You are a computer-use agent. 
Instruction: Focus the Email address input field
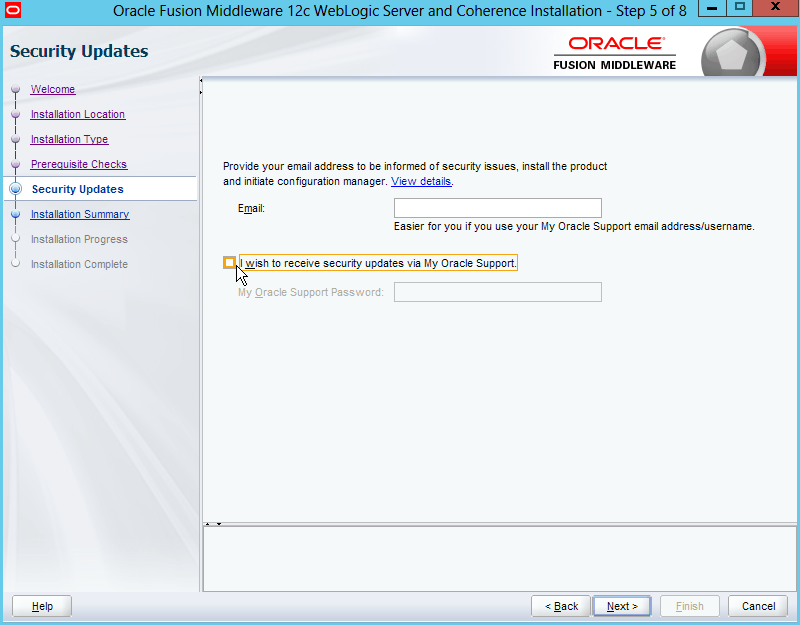[x=497, y=208]
